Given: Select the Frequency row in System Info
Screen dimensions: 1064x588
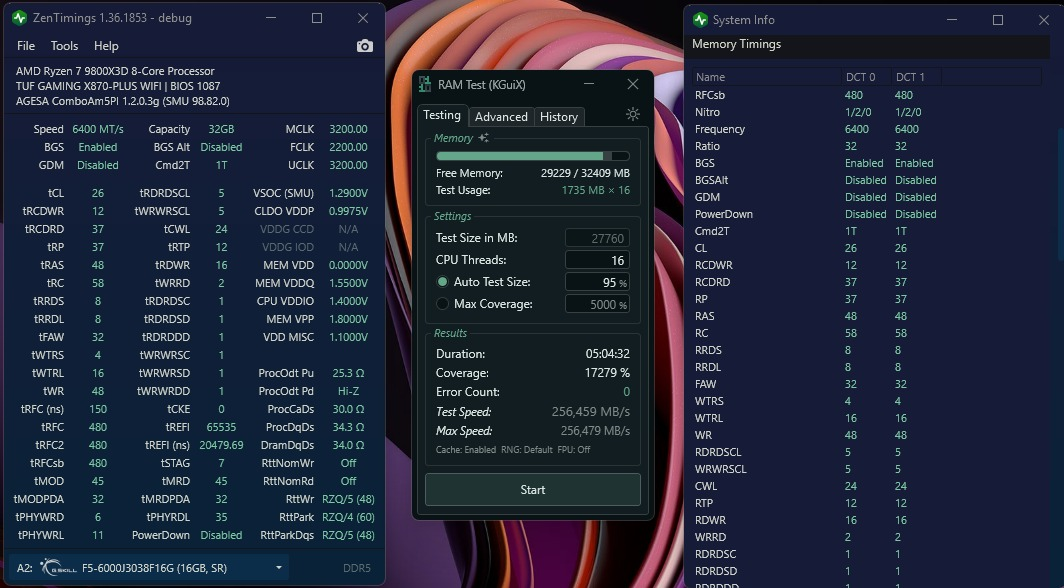Looking at the screenshot, I should click(x=867, y=129).
